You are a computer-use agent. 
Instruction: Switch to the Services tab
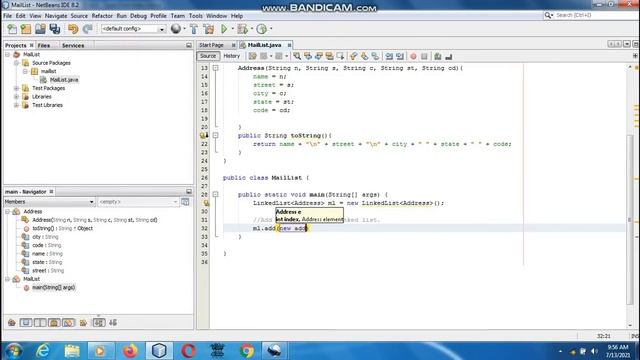(73, 45)
